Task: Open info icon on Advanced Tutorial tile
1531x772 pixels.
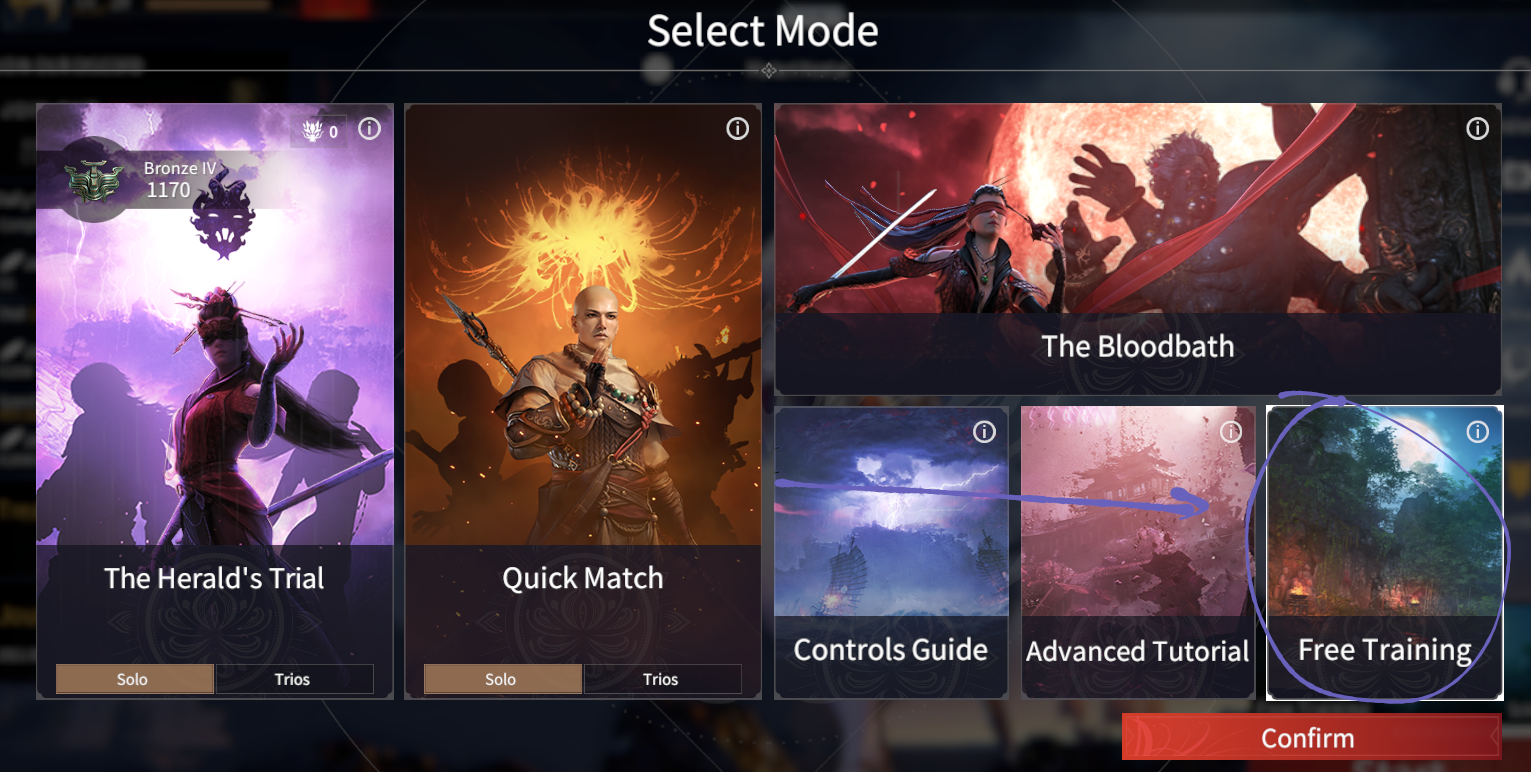Action: click(x=1231, y=432)
